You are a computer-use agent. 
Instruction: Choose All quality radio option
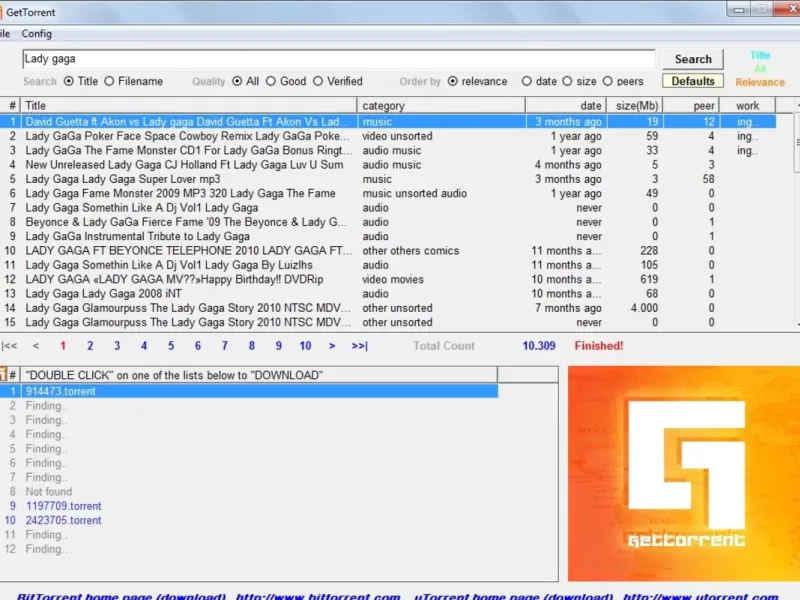tap(237, 81)
